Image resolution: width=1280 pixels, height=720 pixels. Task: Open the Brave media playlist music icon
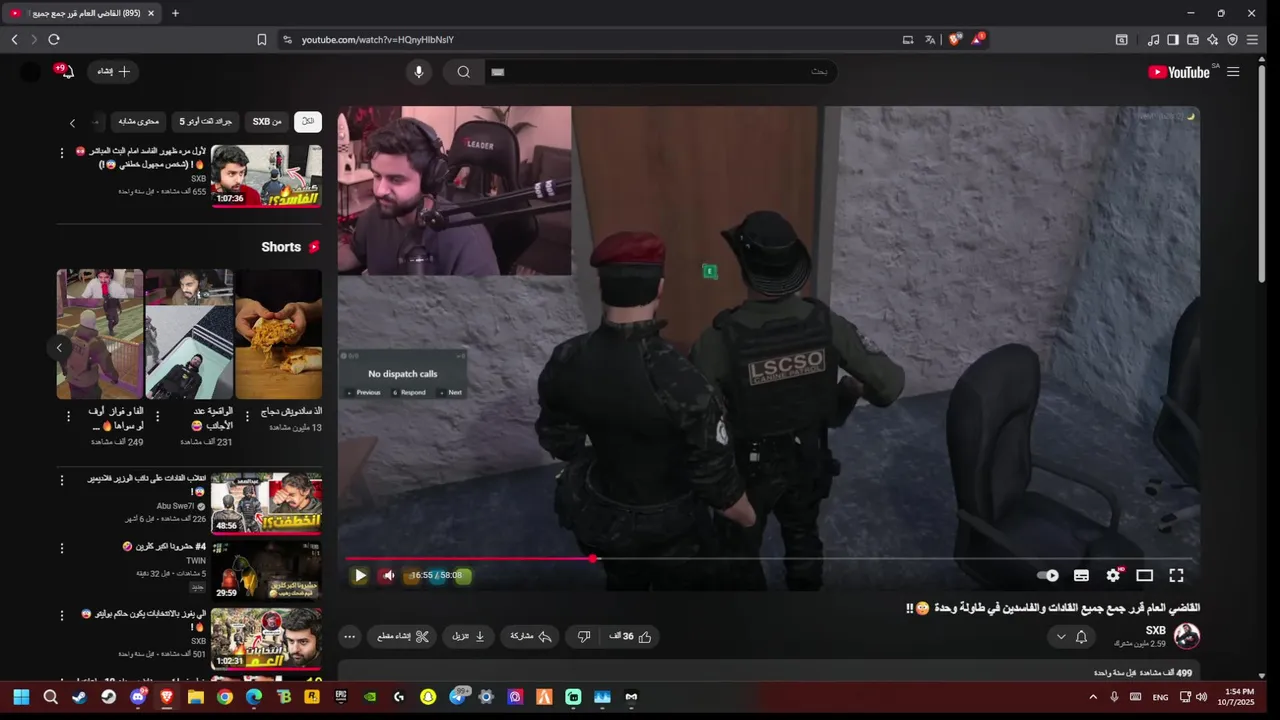point(1154,40)
